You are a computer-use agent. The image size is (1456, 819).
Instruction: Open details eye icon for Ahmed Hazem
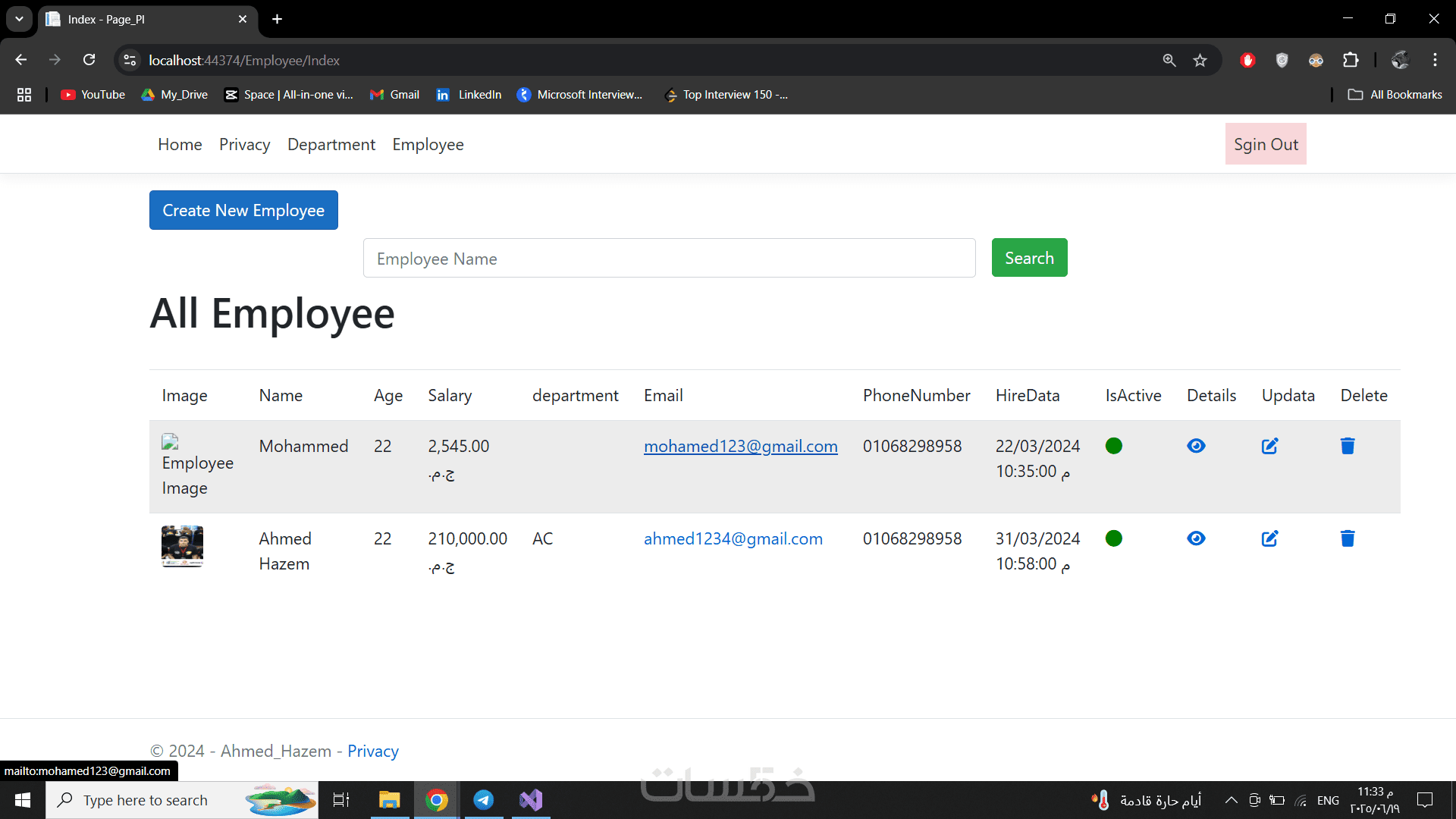(x=1196, y=538)
